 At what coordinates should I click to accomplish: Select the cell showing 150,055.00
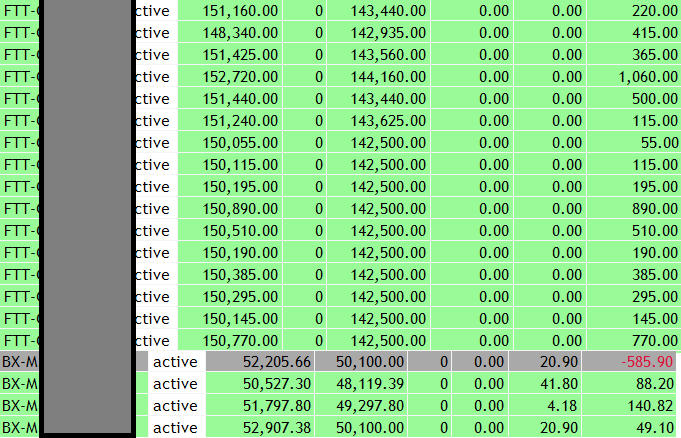click(x=230, y=143)
